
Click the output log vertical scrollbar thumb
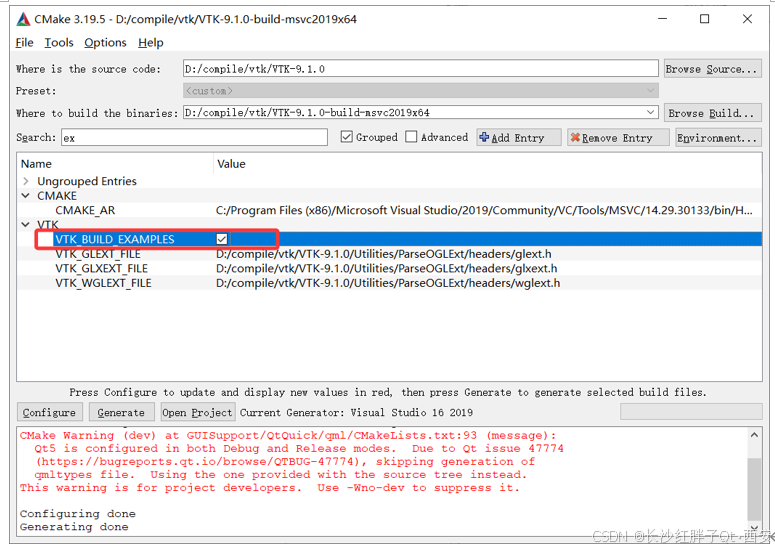click(x=754, y=489)
